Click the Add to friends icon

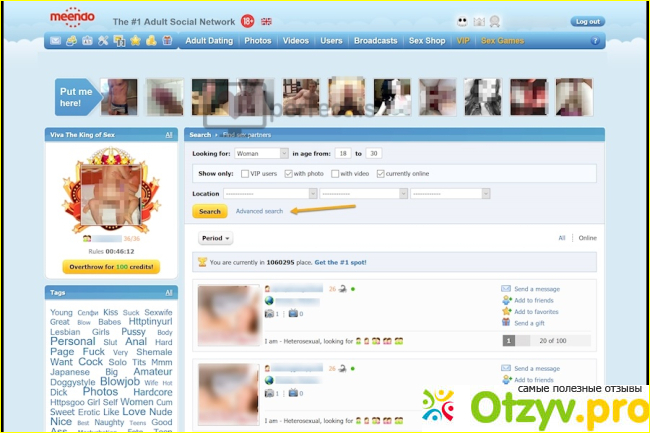click(x=506, y=300)
